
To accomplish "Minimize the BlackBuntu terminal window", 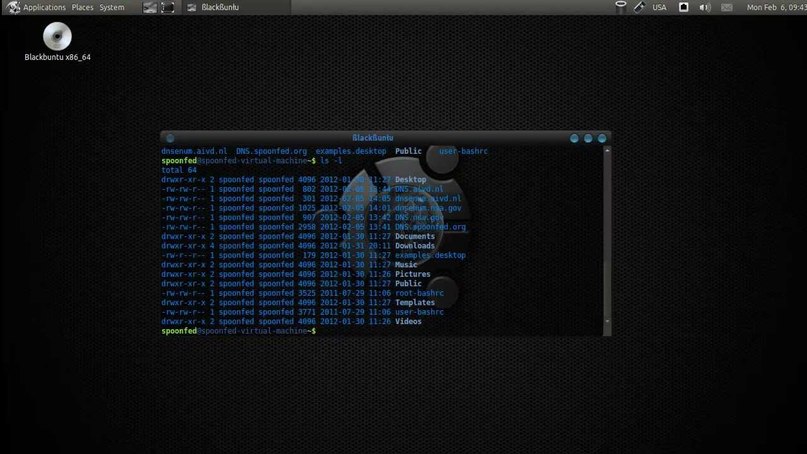I will pyautogui.click(x=574, y=138).
